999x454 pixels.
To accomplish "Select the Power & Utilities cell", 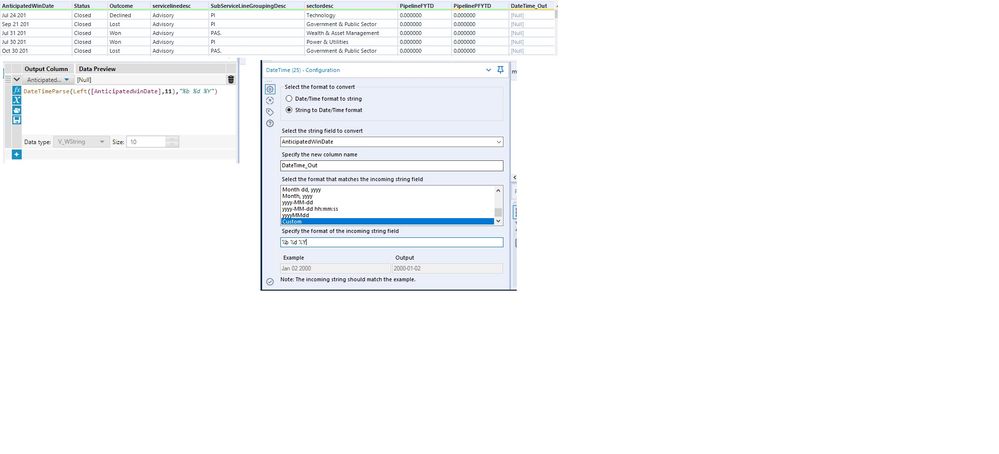I will coord(351,42).
